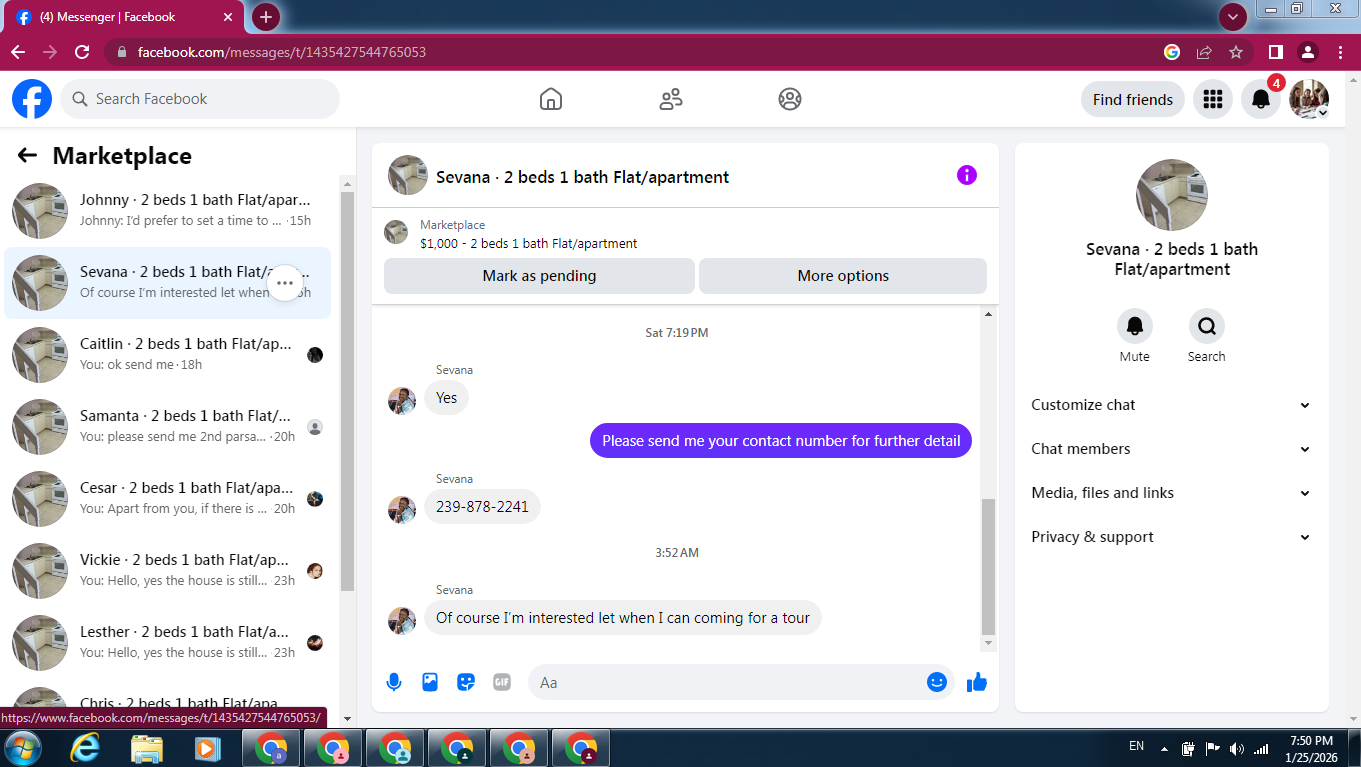Open the taskbar clock showing 7:50 PM
Screen dimensions: 1361x767
[1311, 748]
